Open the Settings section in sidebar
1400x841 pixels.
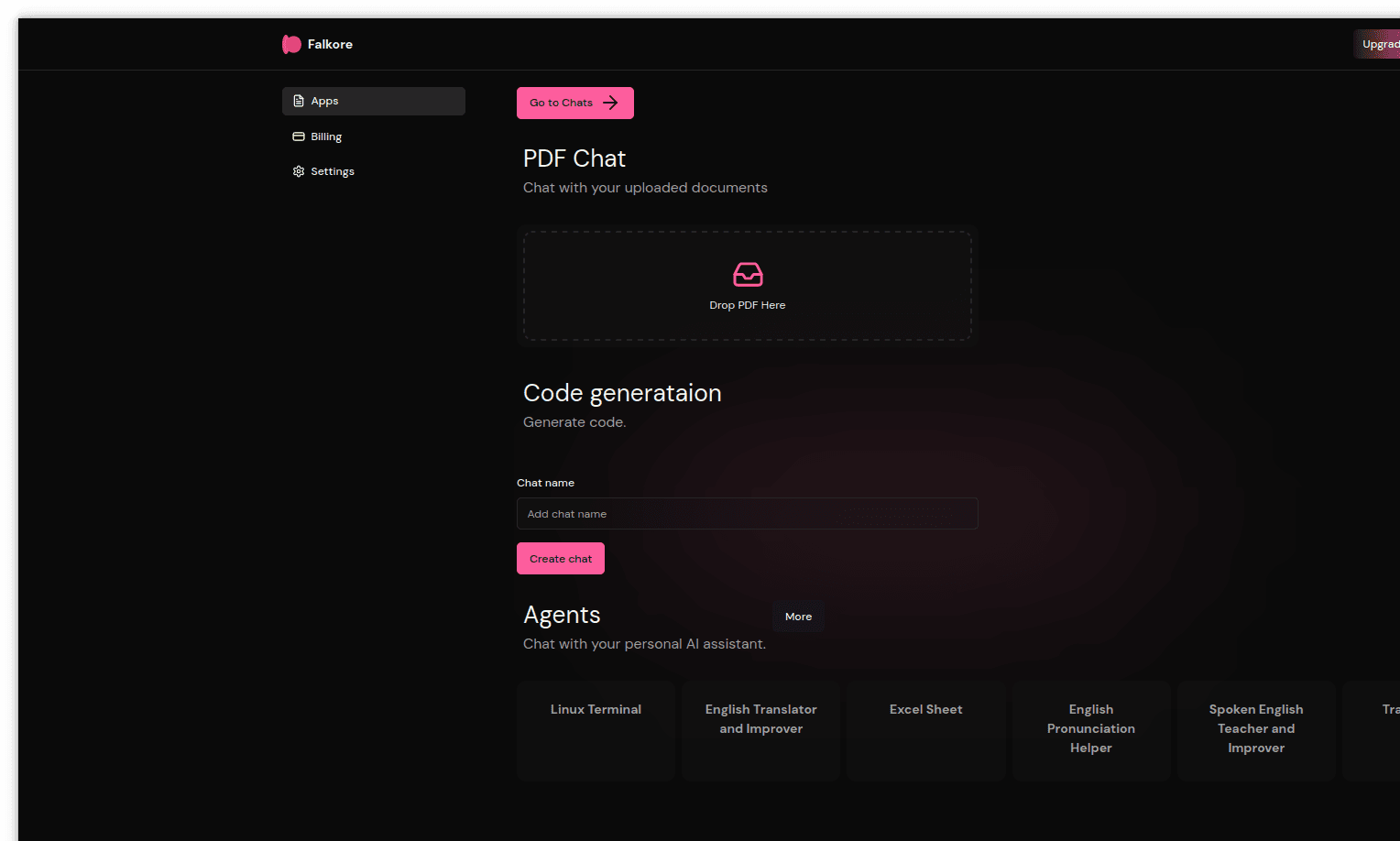[374, 171]
